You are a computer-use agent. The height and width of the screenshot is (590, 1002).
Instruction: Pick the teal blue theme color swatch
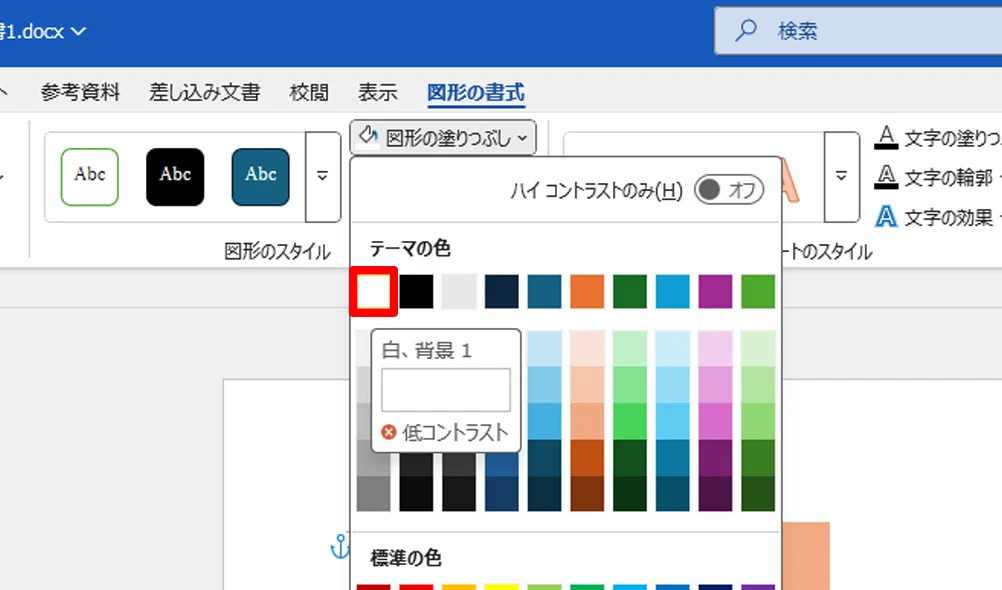(544, 291)
